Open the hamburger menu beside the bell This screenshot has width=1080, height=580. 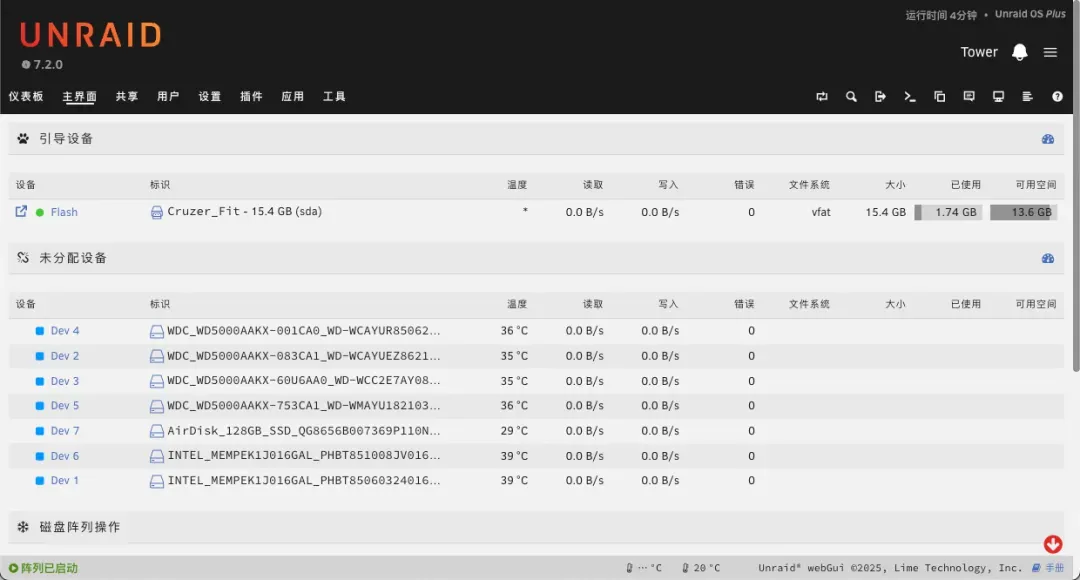(1050, 52)
